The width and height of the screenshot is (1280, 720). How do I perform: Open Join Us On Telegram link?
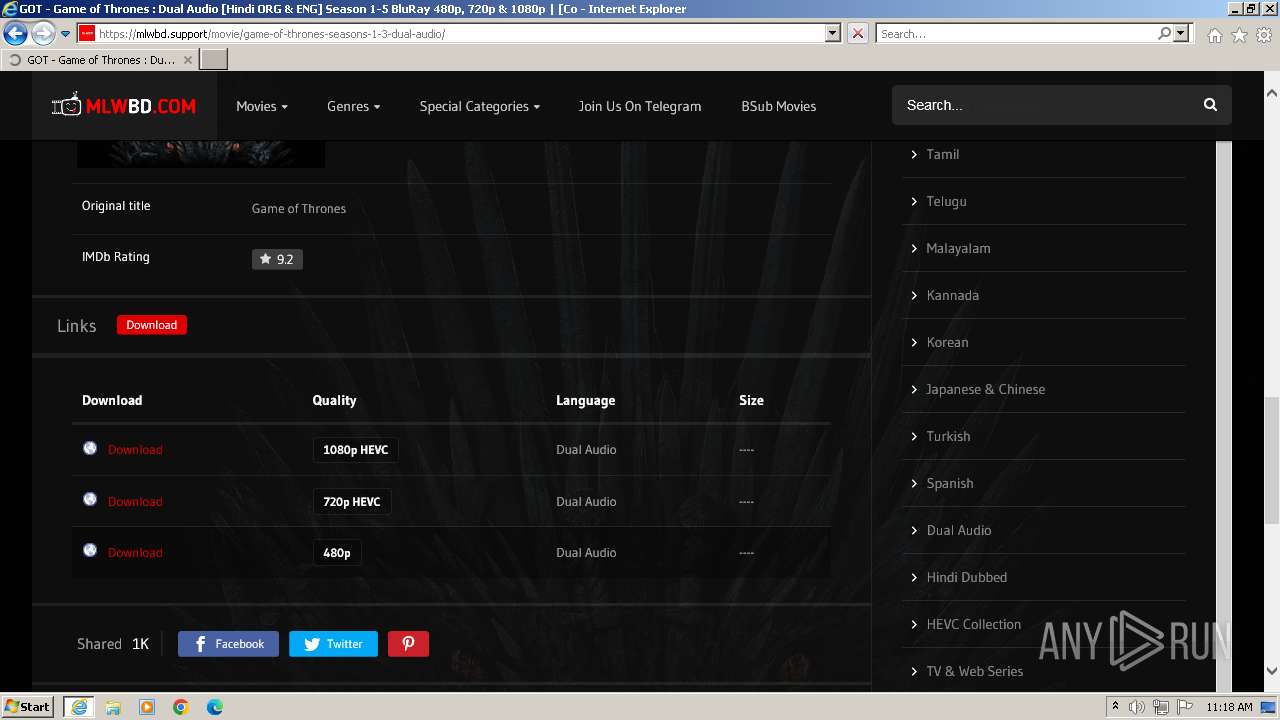click(x=640, y=106)
